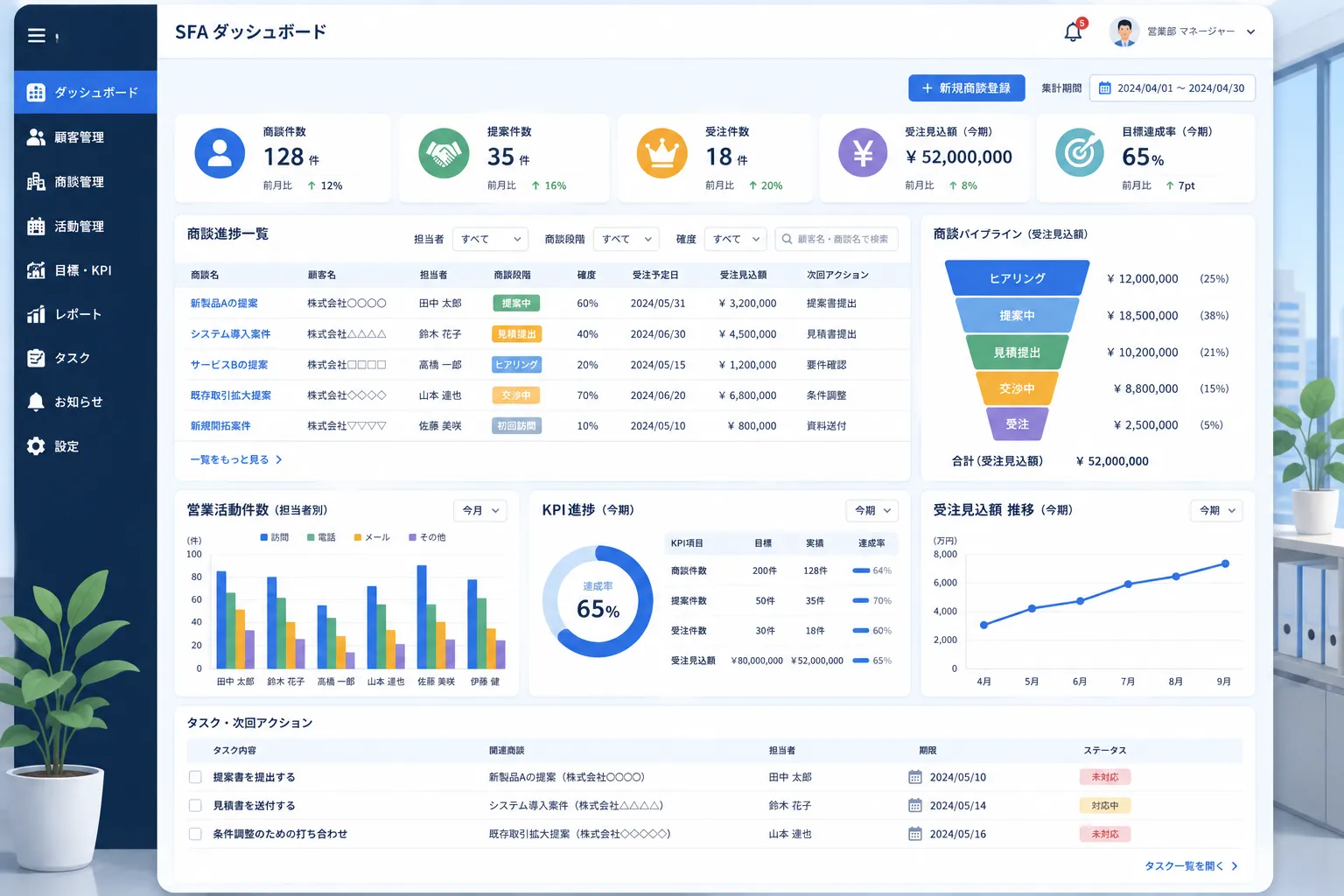Image resolution: width=1344 pixels, height=896 pixels.
Task: Check the 見積書を送付する task checkbox
Action: pyautogui.click(x=195, y=806)
